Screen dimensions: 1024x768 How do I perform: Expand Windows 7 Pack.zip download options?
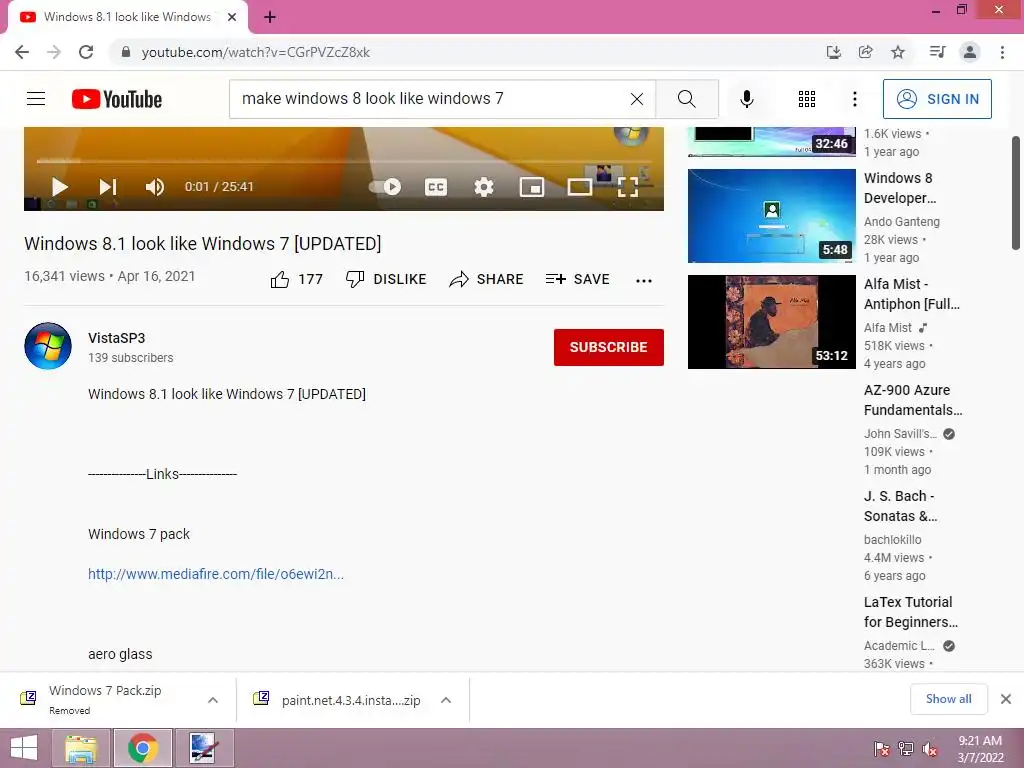coord(213,700)
